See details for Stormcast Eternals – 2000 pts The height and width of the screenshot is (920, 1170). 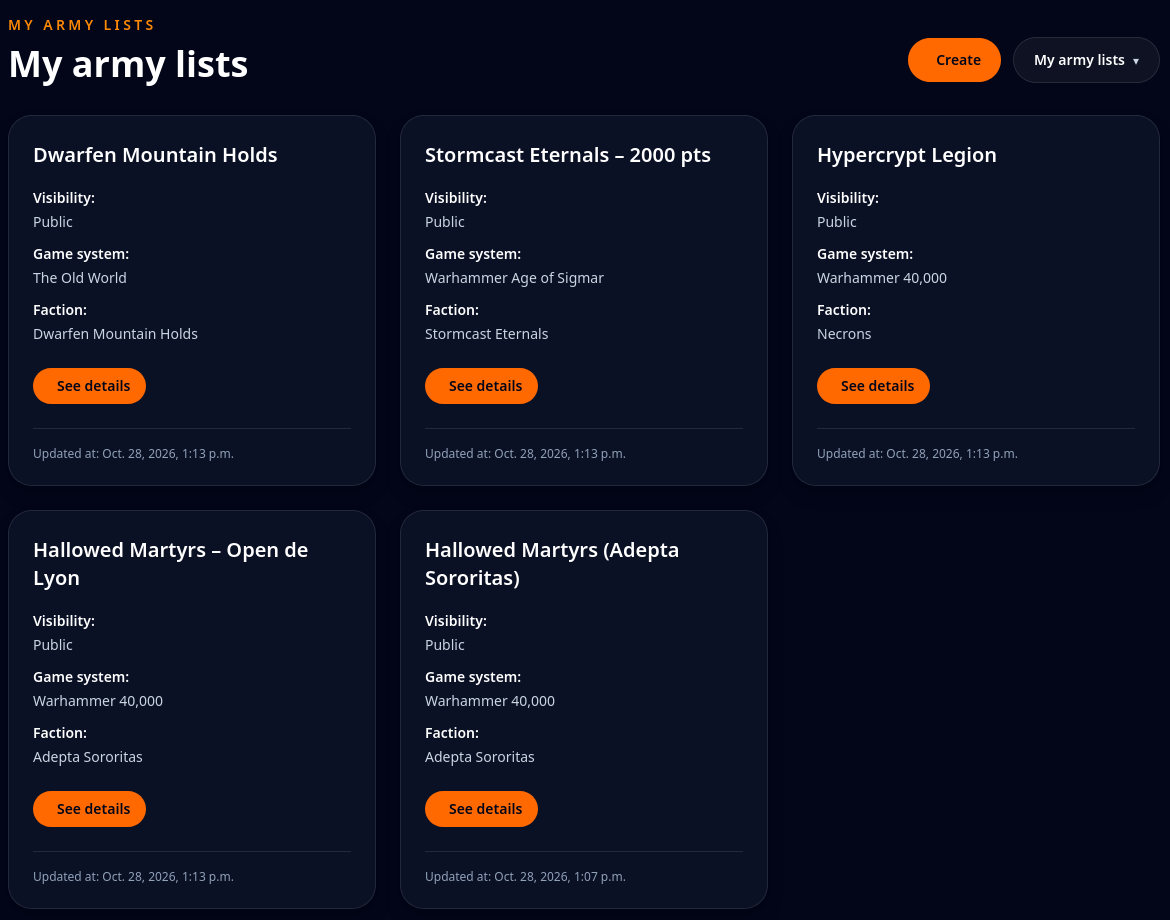click(x=481, y=386)
